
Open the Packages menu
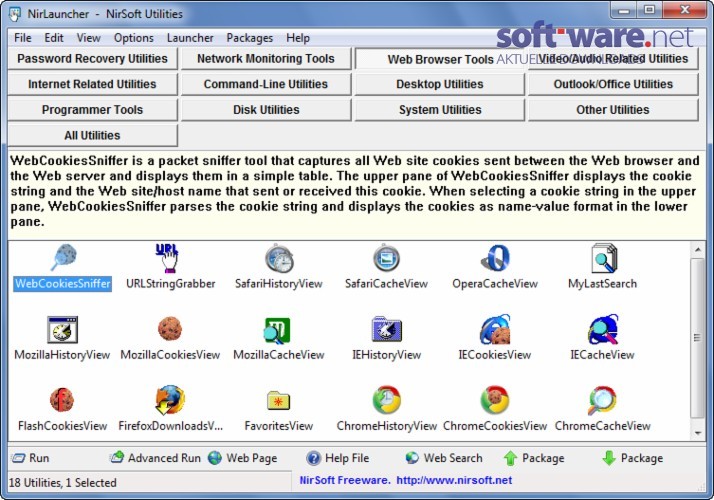coord(250,38)
